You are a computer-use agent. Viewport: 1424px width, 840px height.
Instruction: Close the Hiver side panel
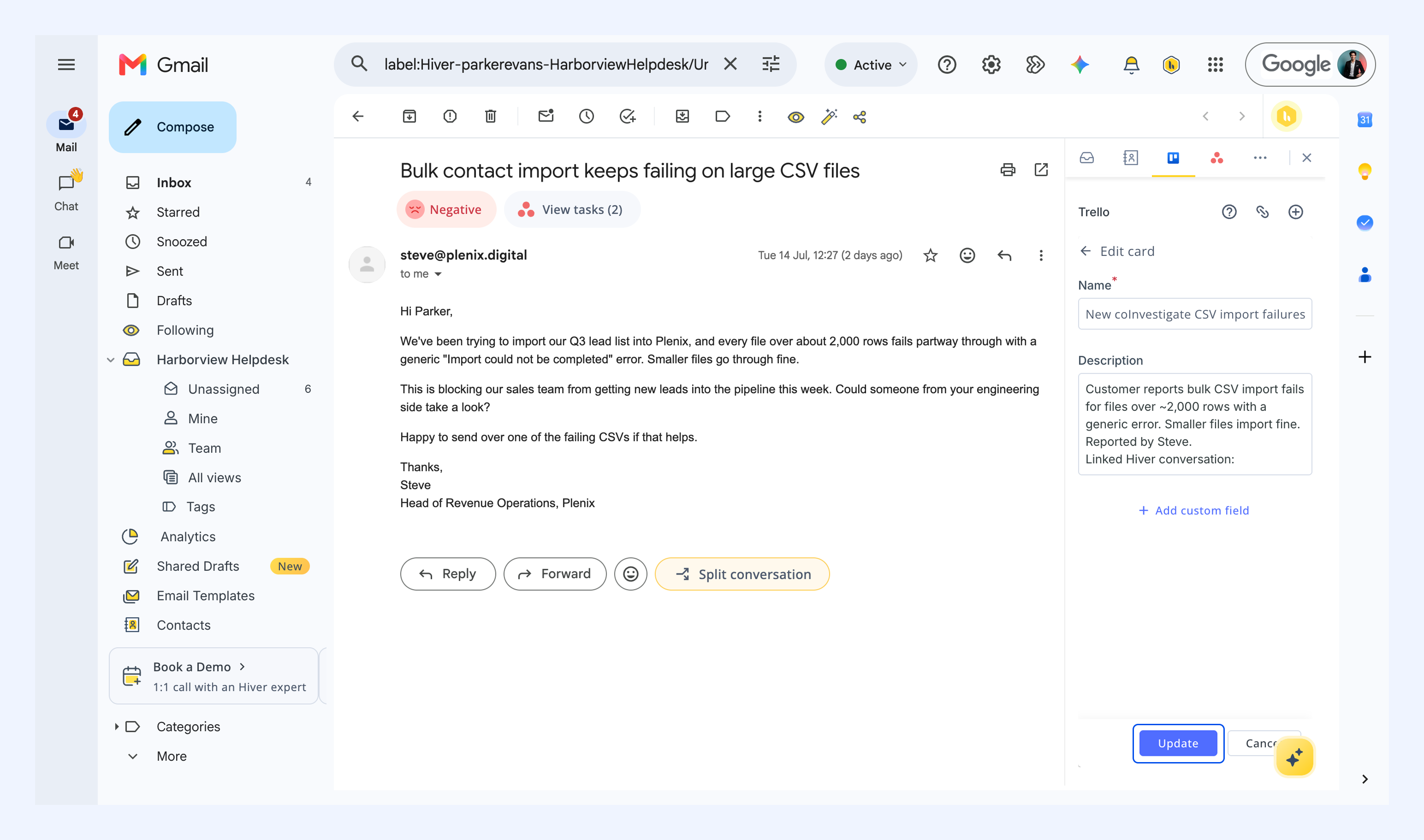point(1306,158)
